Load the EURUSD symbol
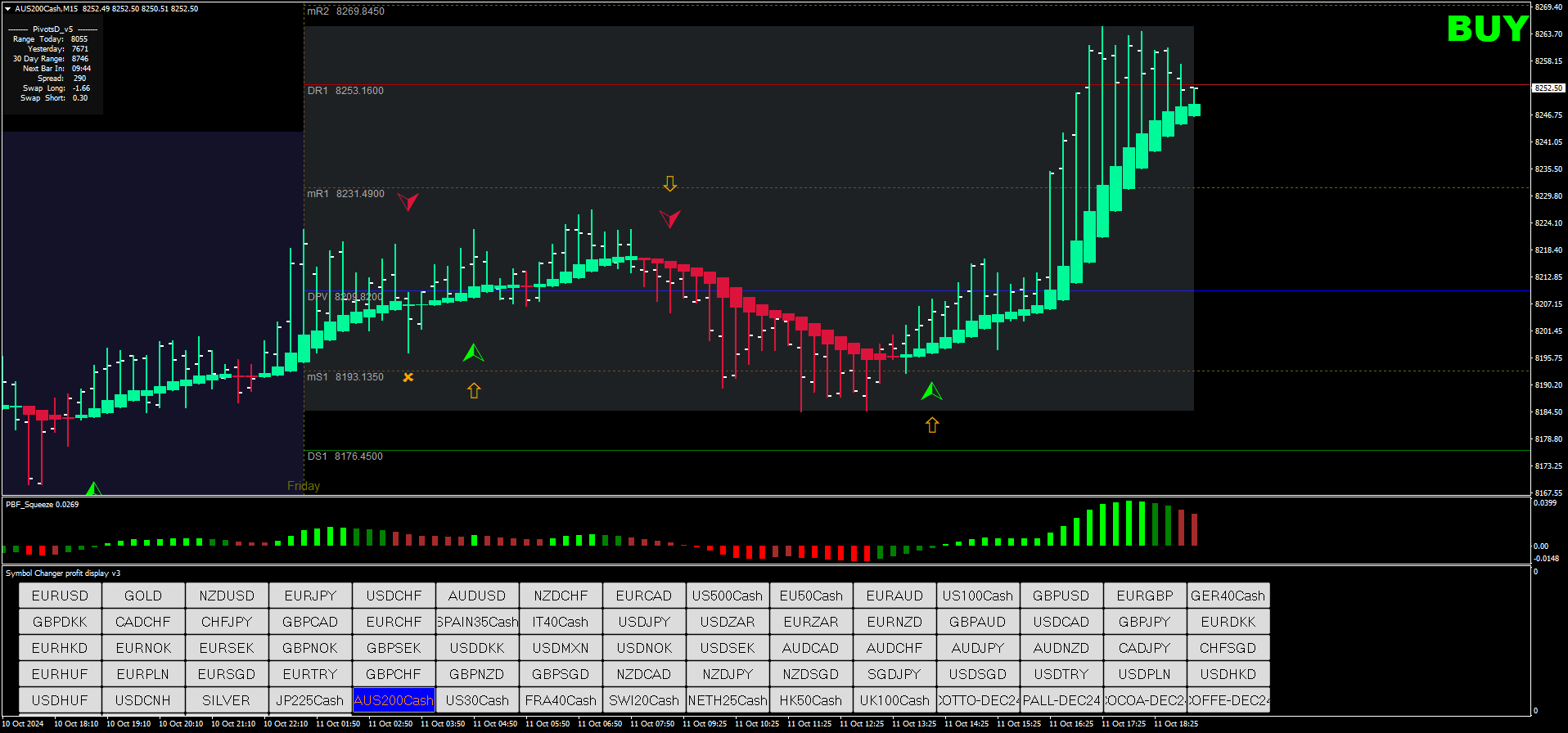The width and height of the screenshot is (1568, 733). click(x=60, y=596)
